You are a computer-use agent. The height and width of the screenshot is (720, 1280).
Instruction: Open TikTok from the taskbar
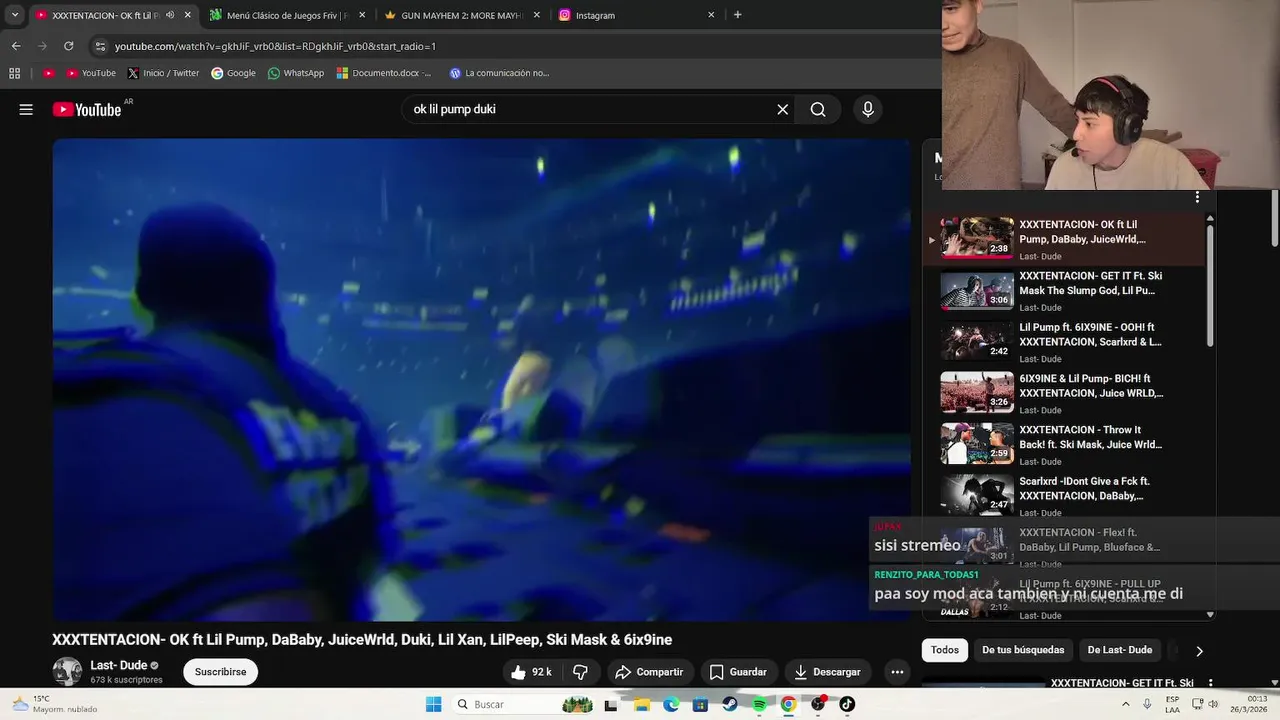click(x=847, y=704)
